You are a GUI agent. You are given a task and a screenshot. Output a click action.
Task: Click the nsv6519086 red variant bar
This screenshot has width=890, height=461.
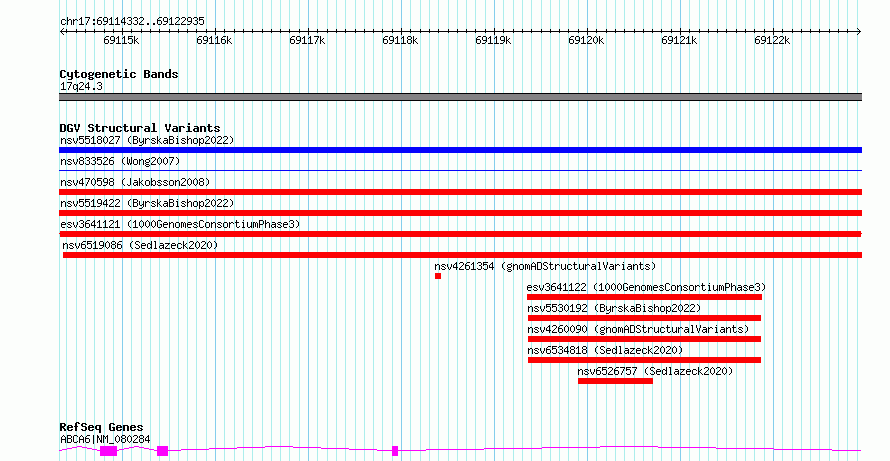[462, 255]
